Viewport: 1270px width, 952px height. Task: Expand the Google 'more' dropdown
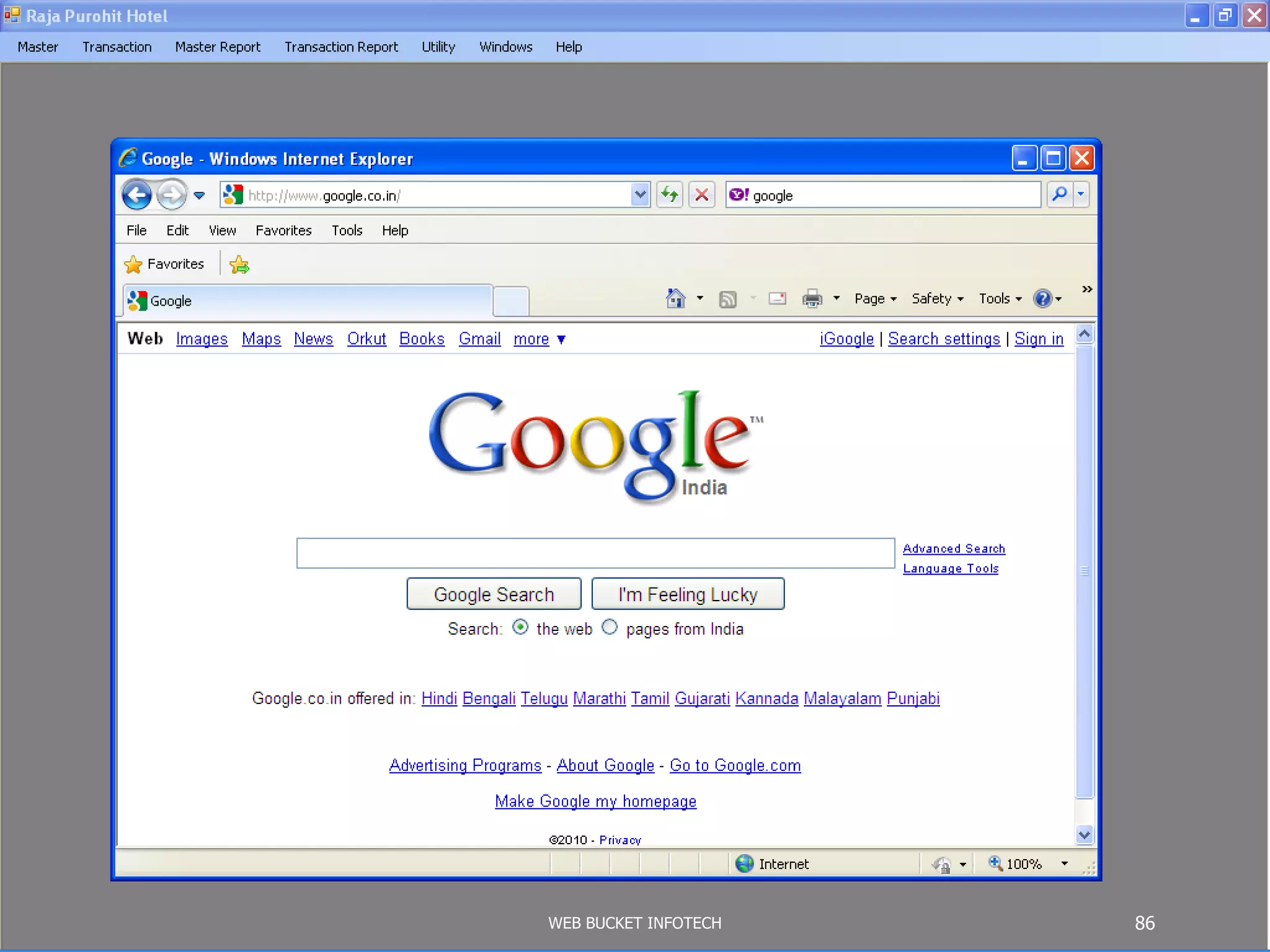coord(540,340)
